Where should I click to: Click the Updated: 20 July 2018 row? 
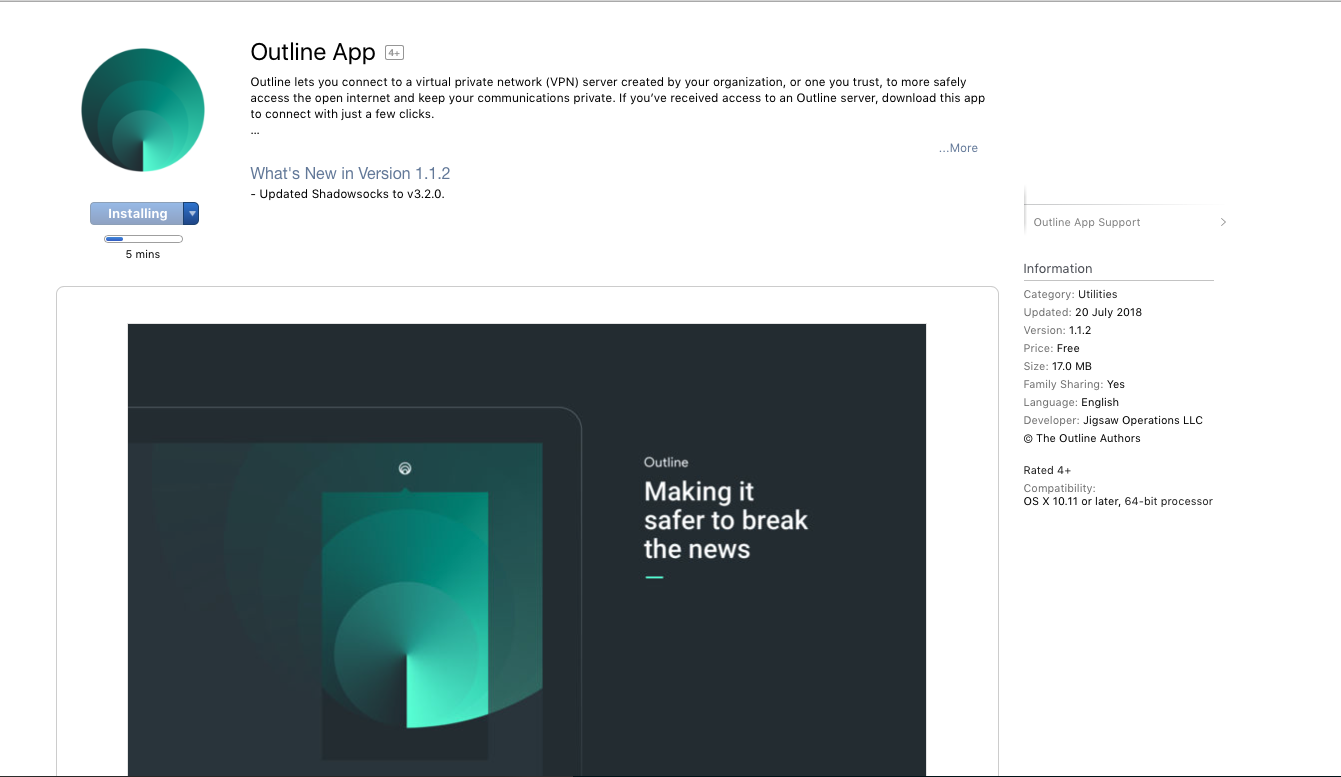pyautogui.click(x=1082, y=312)
